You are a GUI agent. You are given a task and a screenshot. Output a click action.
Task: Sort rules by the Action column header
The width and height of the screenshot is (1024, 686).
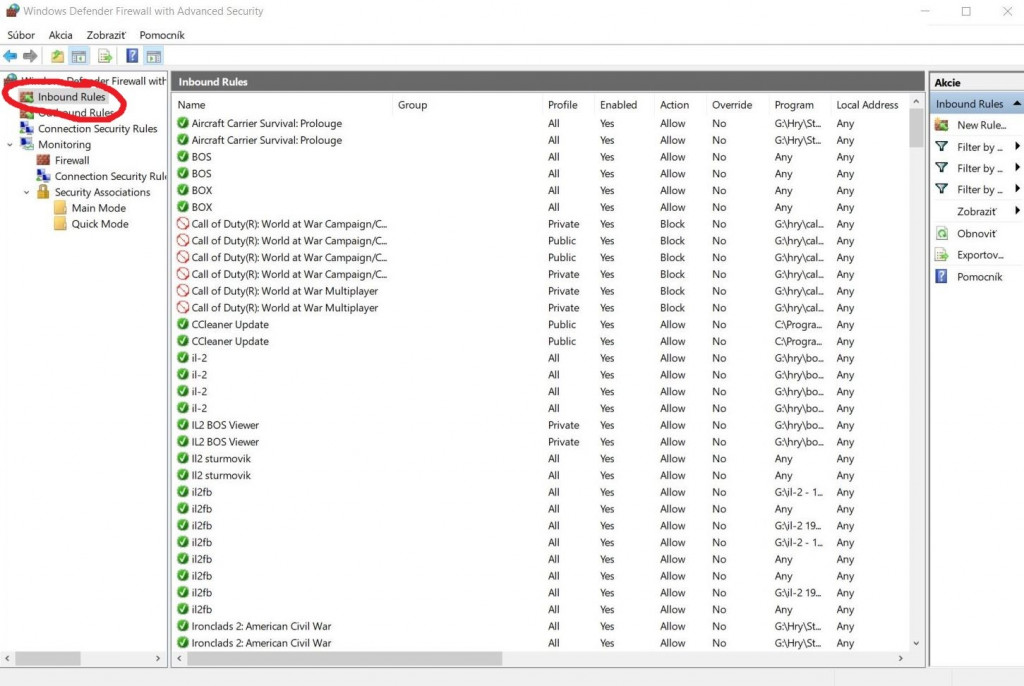674,105
